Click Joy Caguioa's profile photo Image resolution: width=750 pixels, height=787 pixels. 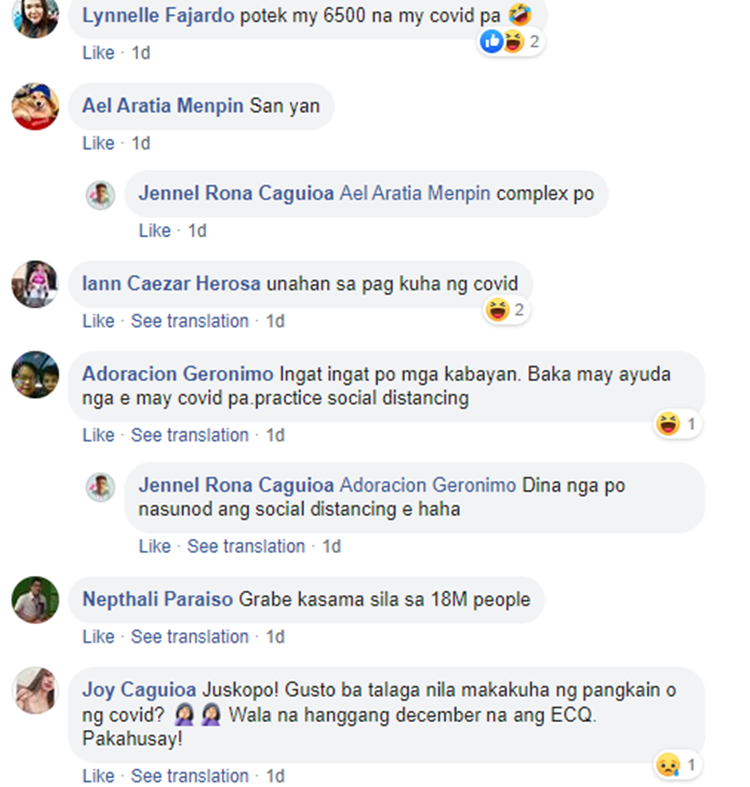(x=35, y=690)
